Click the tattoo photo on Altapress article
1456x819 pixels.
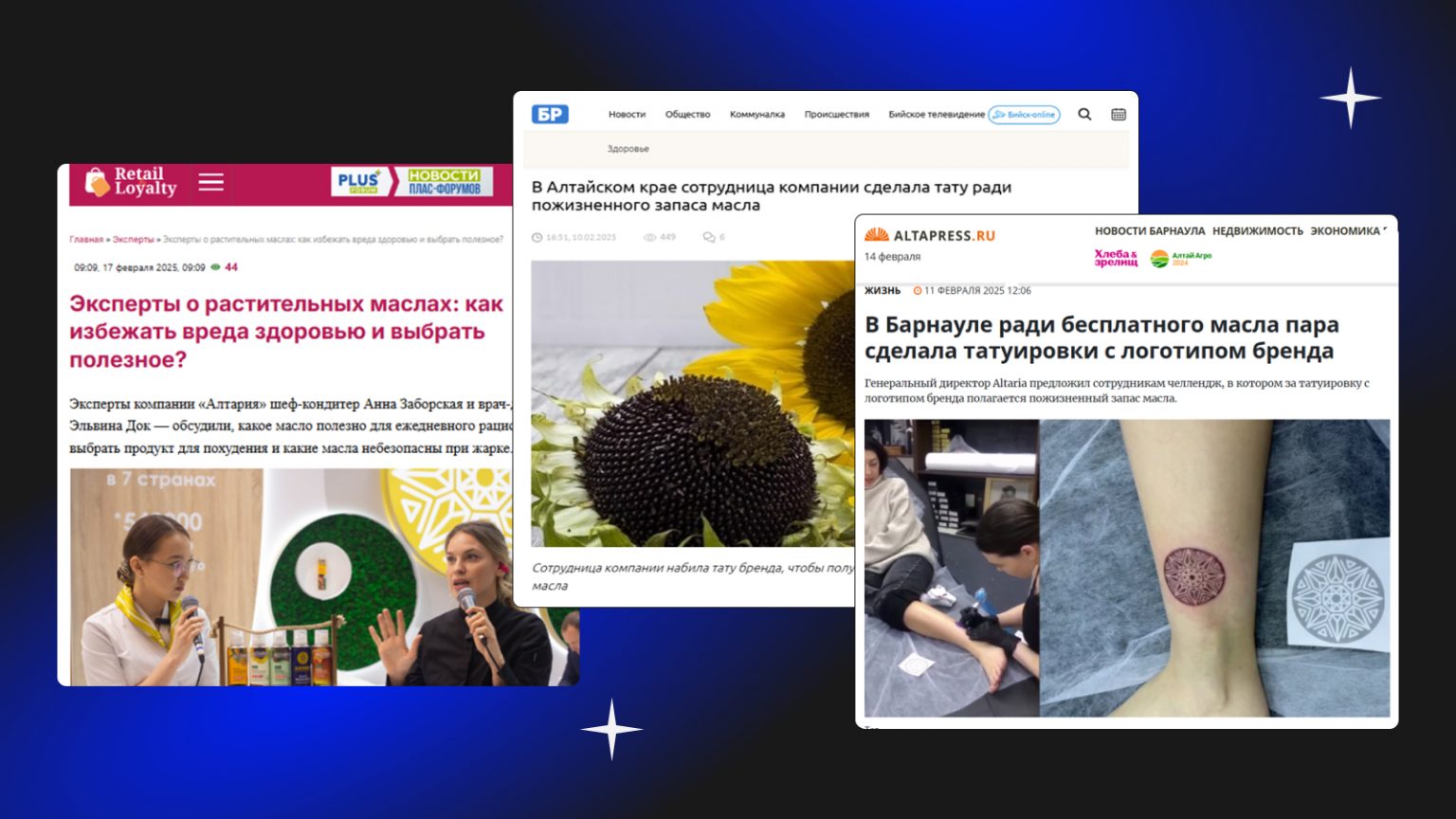(1126, 567)
